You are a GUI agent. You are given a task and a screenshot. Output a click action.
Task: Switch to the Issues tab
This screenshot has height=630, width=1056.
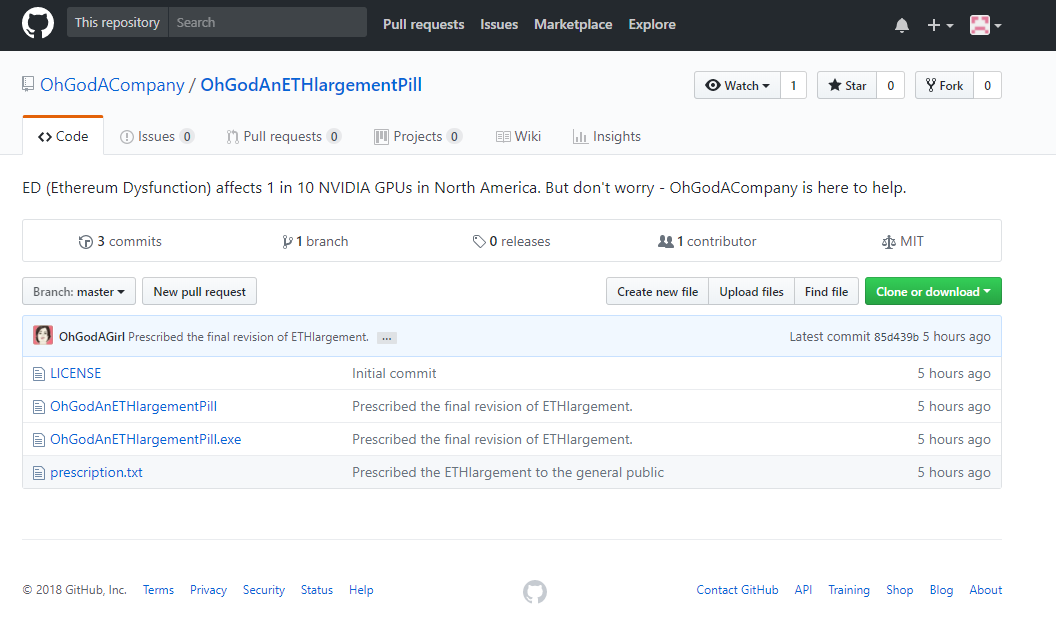157,137
